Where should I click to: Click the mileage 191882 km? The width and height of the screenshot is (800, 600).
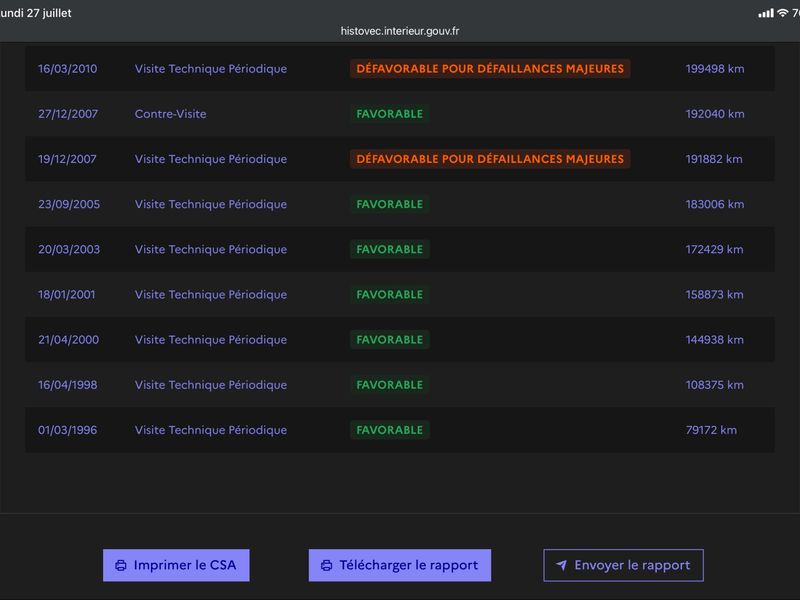pos(714,159)
